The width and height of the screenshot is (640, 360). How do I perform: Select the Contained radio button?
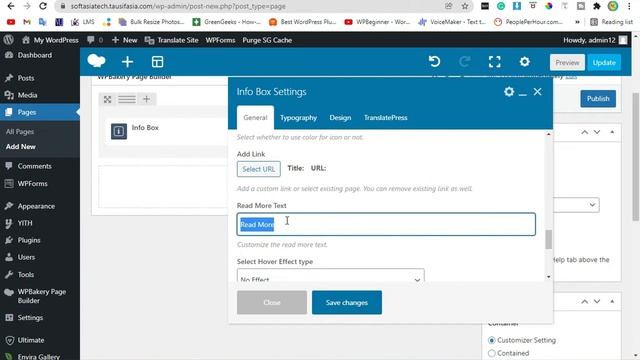491,353
